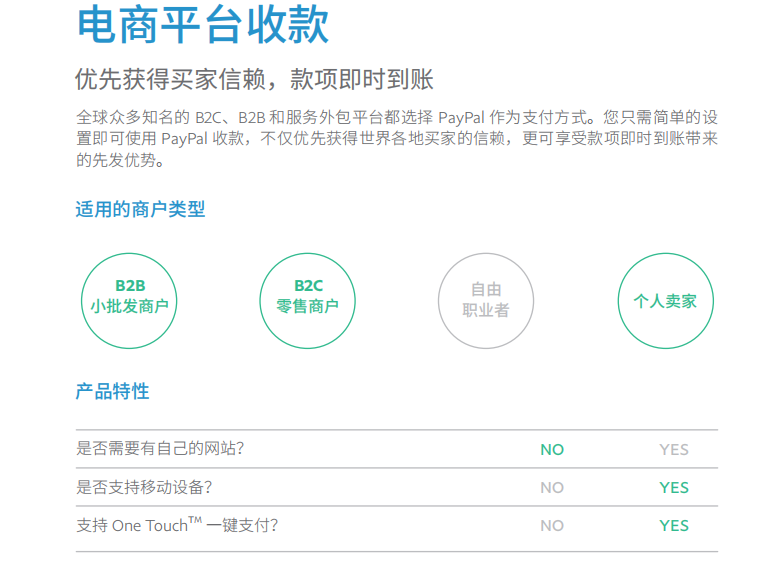Screen dimensions: 766x577
Task: Click grey NO in One Touch row
Action: click(x=552, y=526)
